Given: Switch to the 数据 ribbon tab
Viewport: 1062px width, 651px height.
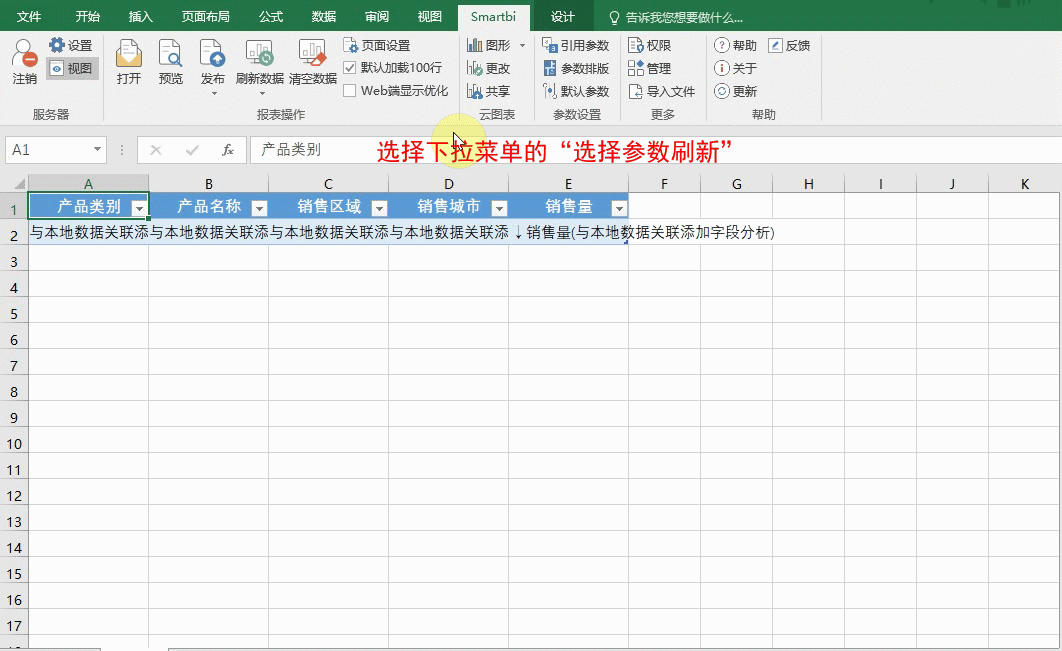Looking at the screenshot, I should [323, 16].
